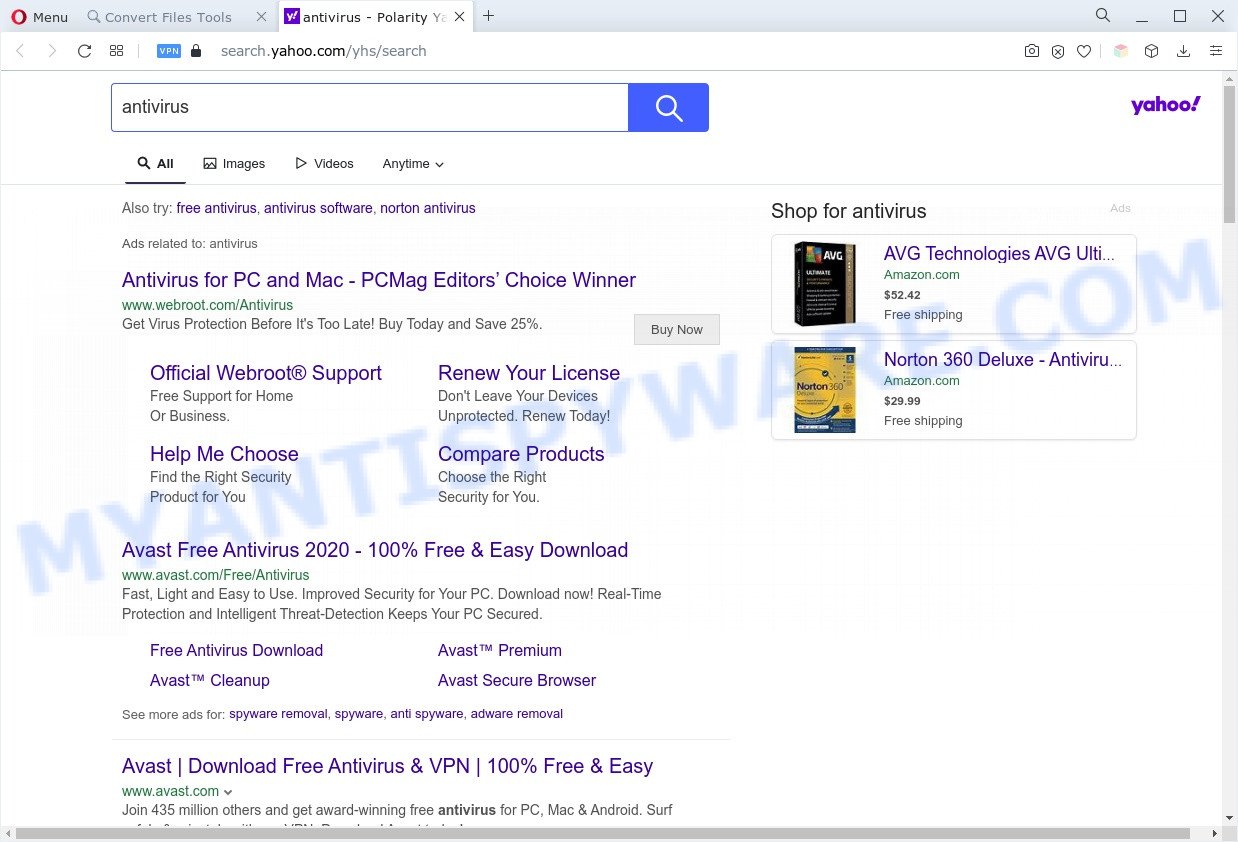The width and height of the screenshot is (1238, 842).
Task: Open the extensions cube icon
Action: (x=1152, y=51)
